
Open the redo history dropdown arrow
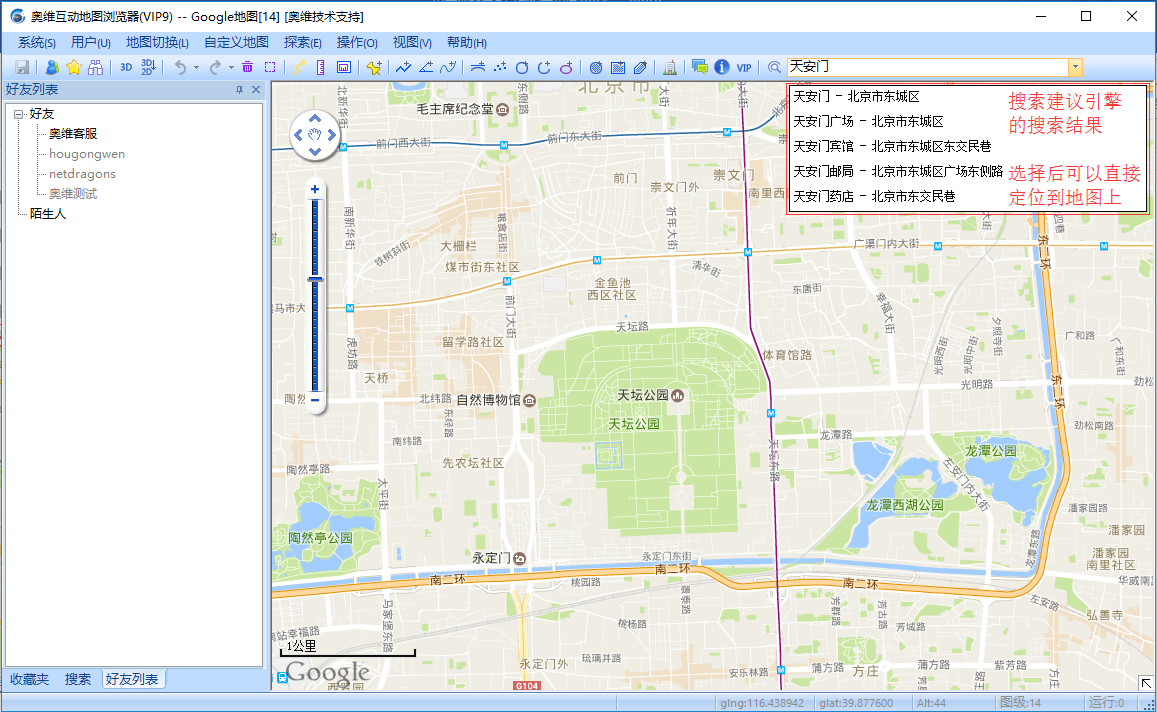tap(231, 68)
